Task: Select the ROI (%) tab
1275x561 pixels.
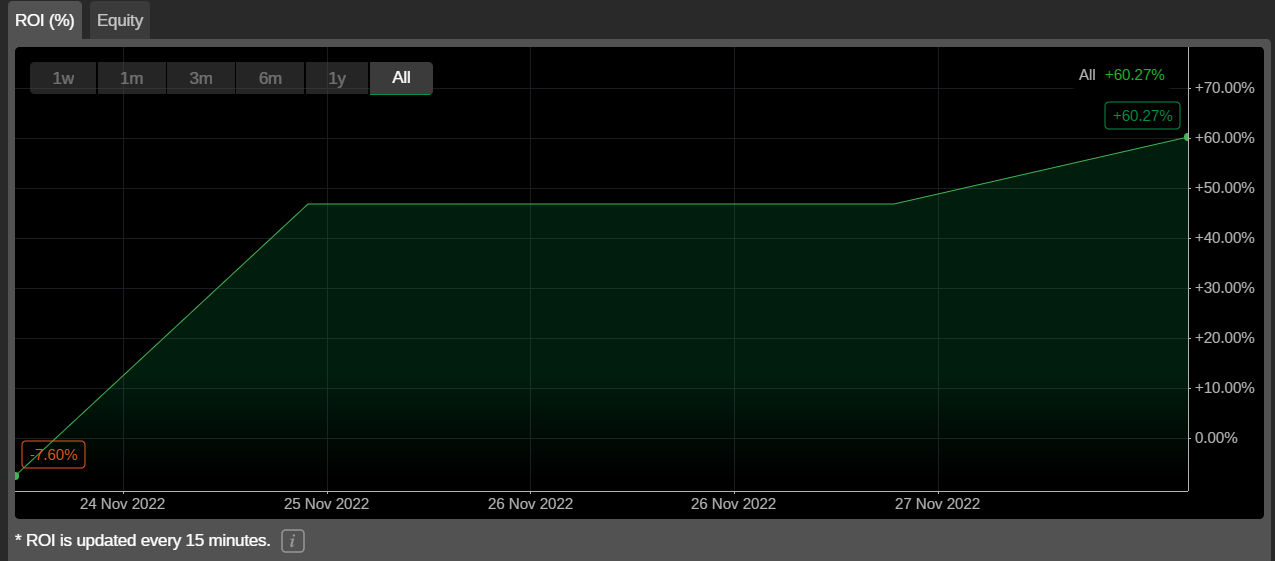Action: (45, 20)
